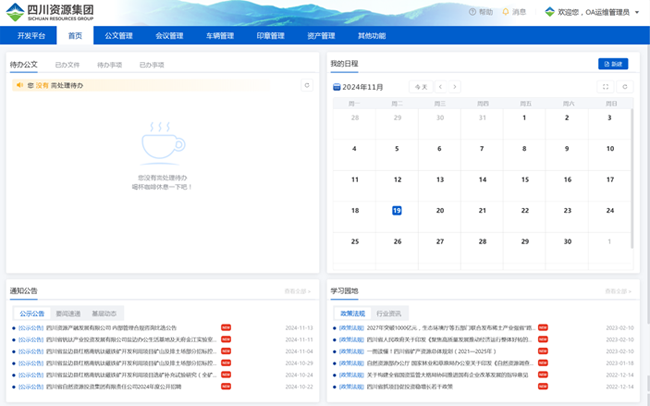
Task: Expand the calendar to fullscreen
Action: pyautogui.click(x=606, y=87)
